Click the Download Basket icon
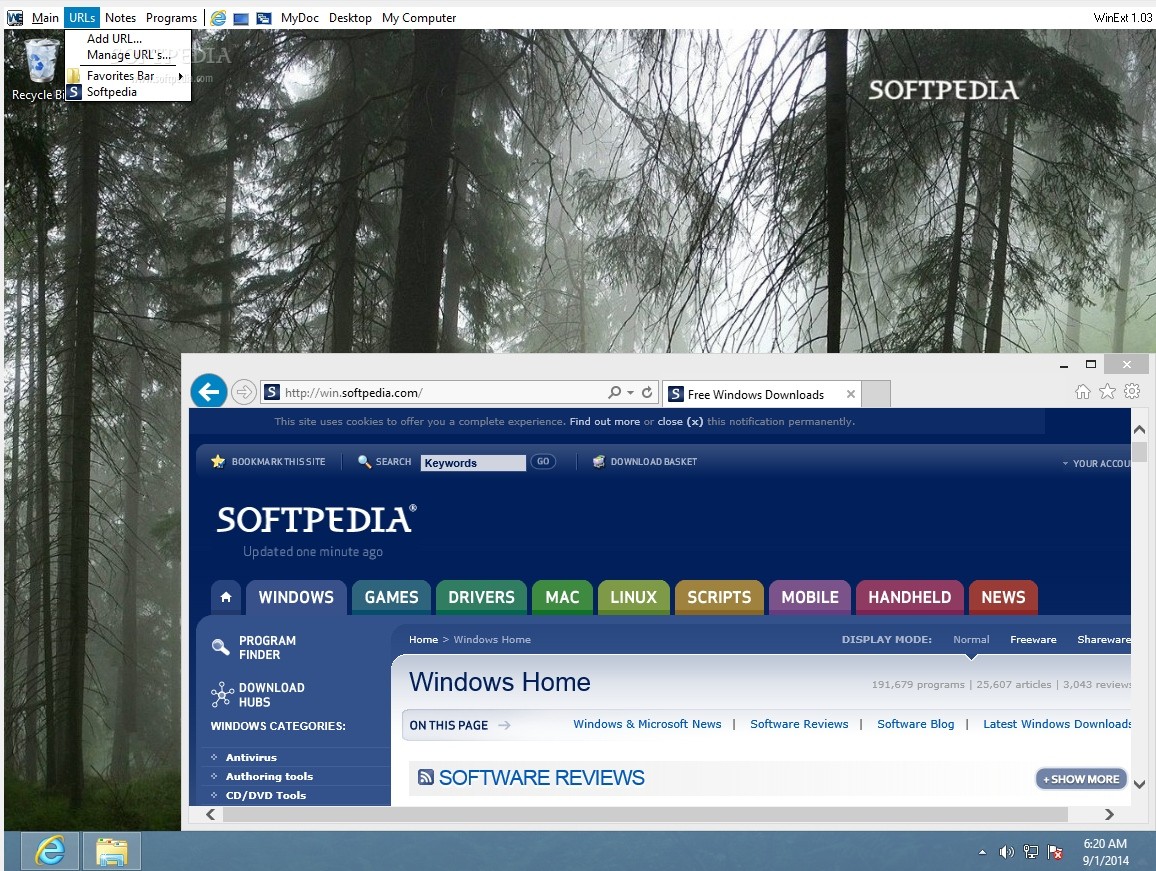 tap(599, 462)
